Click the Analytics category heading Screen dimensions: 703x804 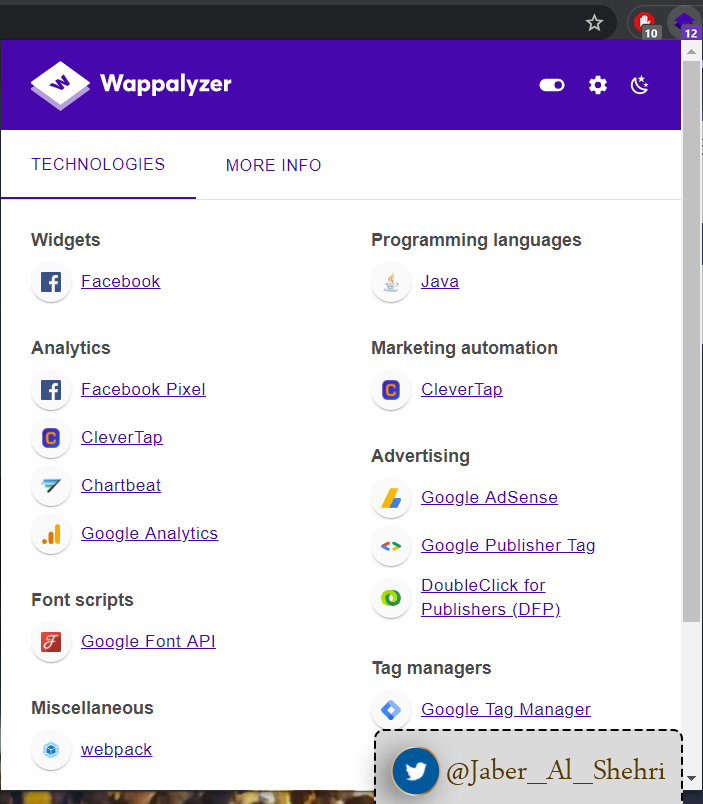71,348
